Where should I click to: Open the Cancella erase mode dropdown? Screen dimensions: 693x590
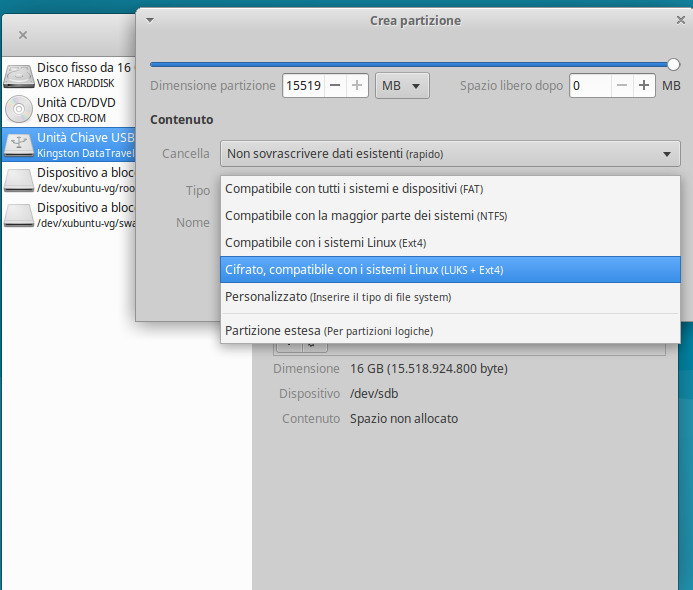450,153
